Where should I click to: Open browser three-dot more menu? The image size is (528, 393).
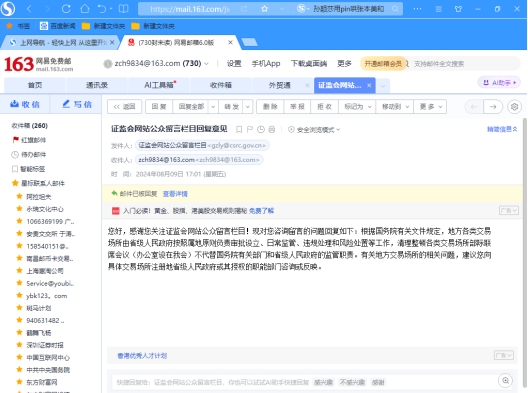418,9
